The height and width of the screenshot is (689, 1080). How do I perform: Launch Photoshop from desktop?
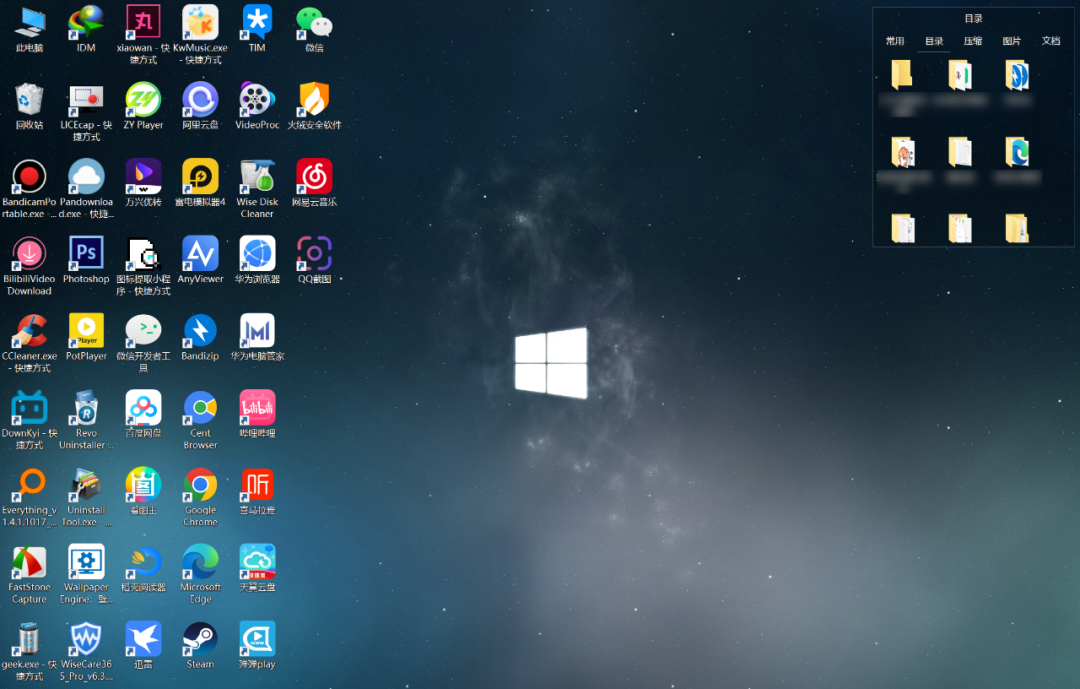[x=86, y=255]
